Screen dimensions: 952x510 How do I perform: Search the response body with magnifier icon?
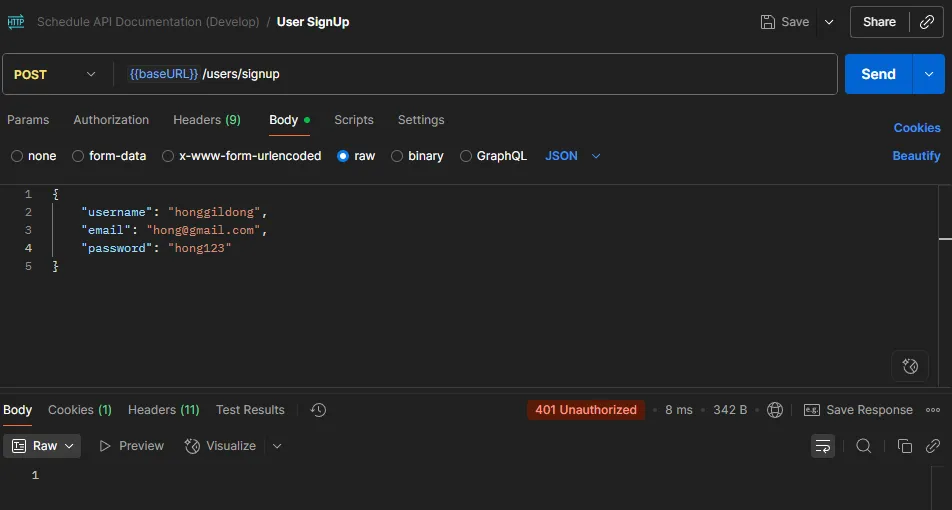(864, 446)
